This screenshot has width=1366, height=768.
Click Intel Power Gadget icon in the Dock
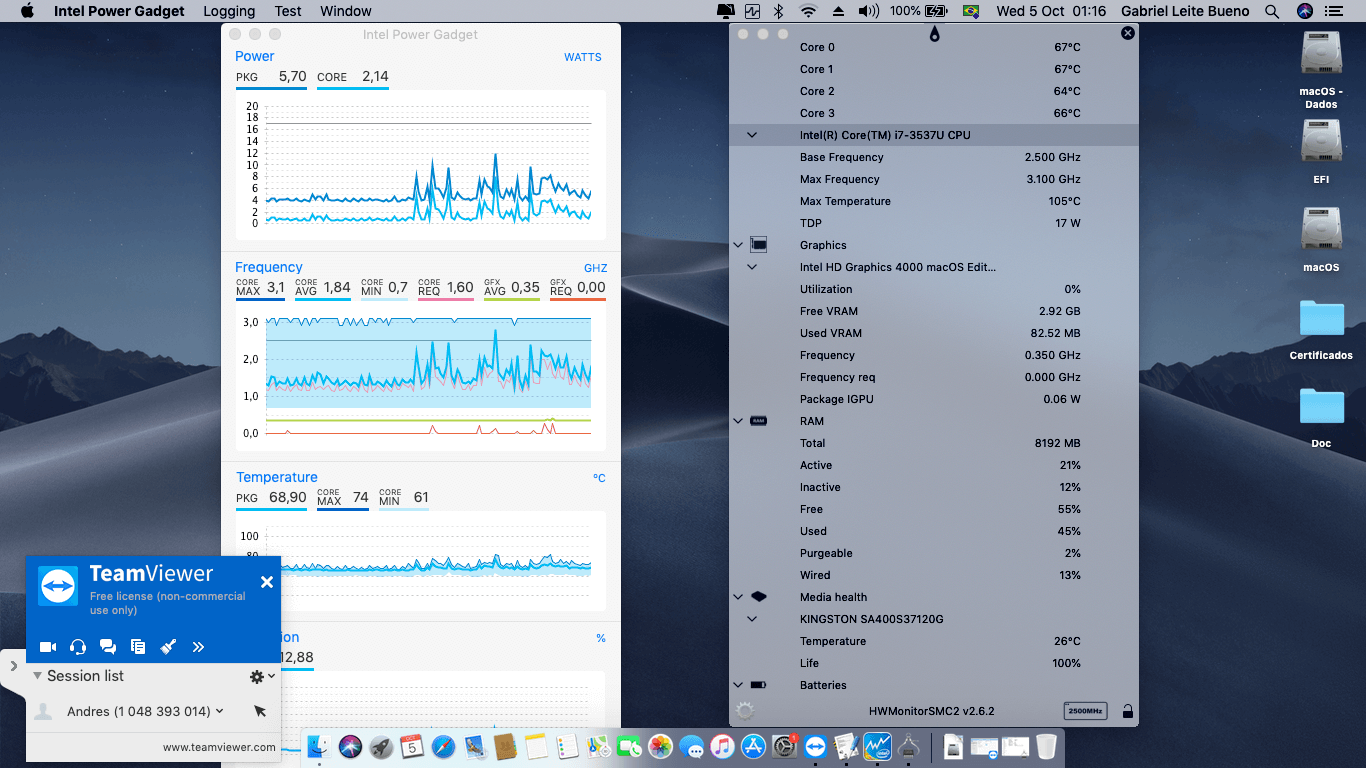pyautogui.click(x=877, y=746)
